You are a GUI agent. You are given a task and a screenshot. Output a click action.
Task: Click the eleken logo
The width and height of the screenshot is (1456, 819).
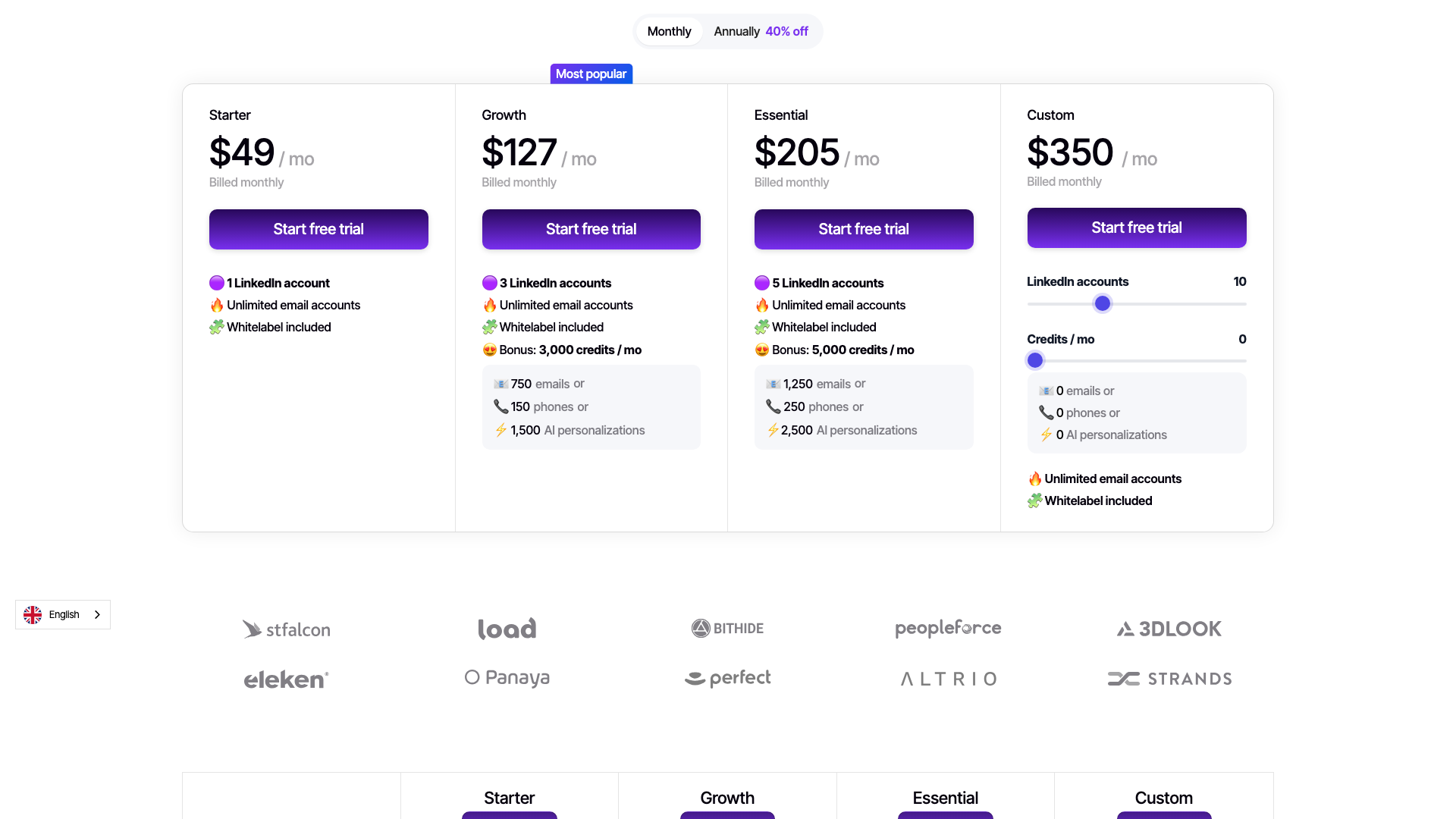286,679
